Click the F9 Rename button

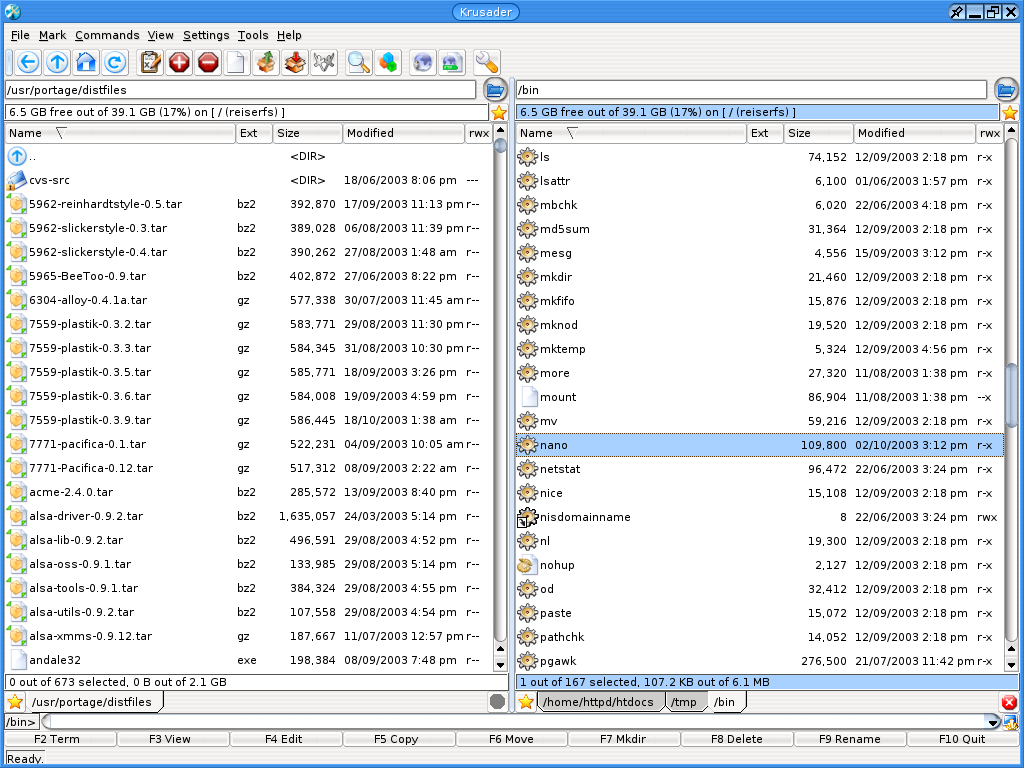click(x=850, y=739)
